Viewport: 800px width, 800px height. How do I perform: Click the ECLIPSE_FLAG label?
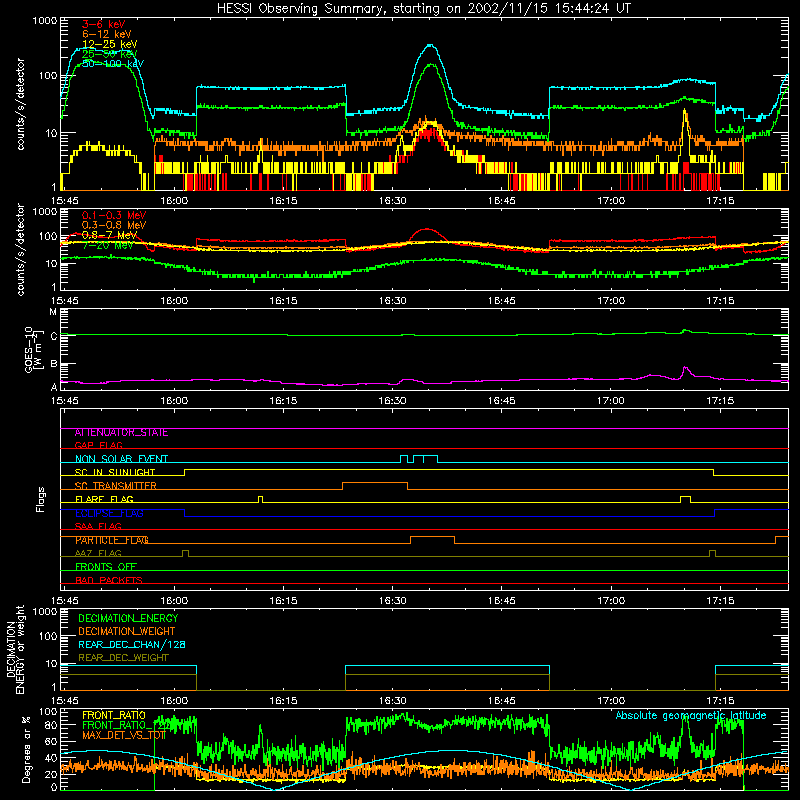tap(109, 513)
